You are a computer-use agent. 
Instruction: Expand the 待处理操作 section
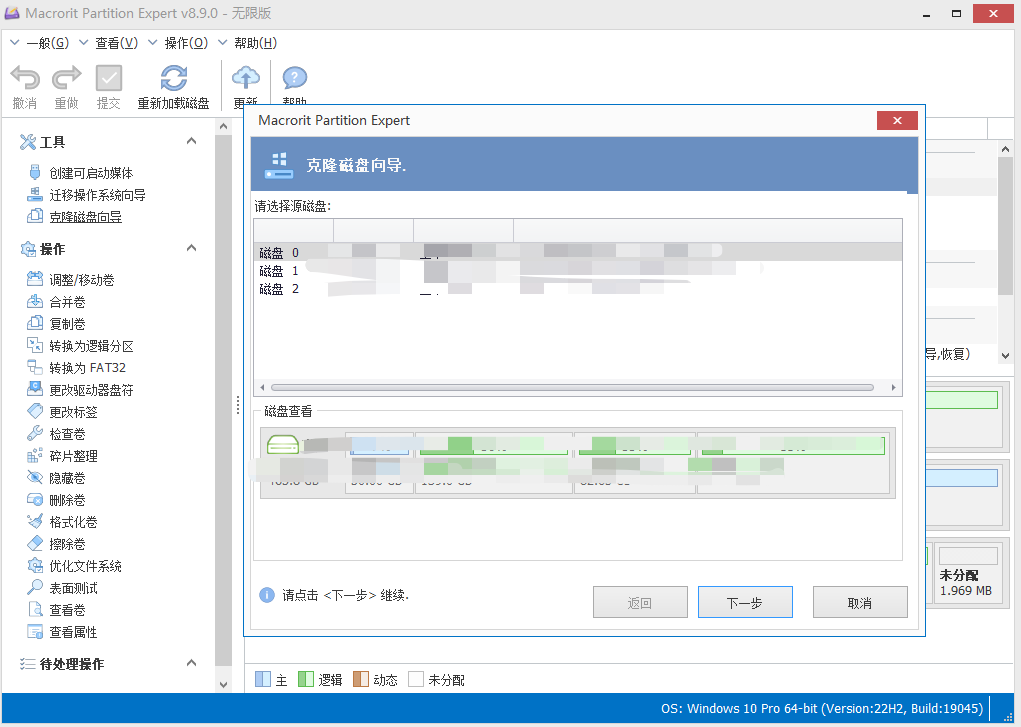pos(190,663)
